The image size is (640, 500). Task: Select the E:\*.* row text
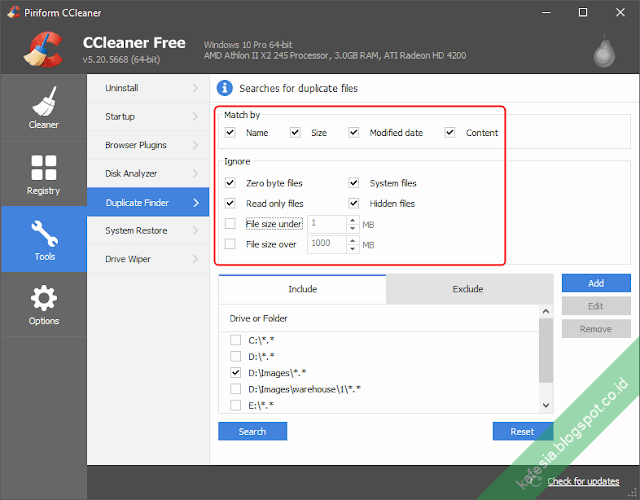261,405
